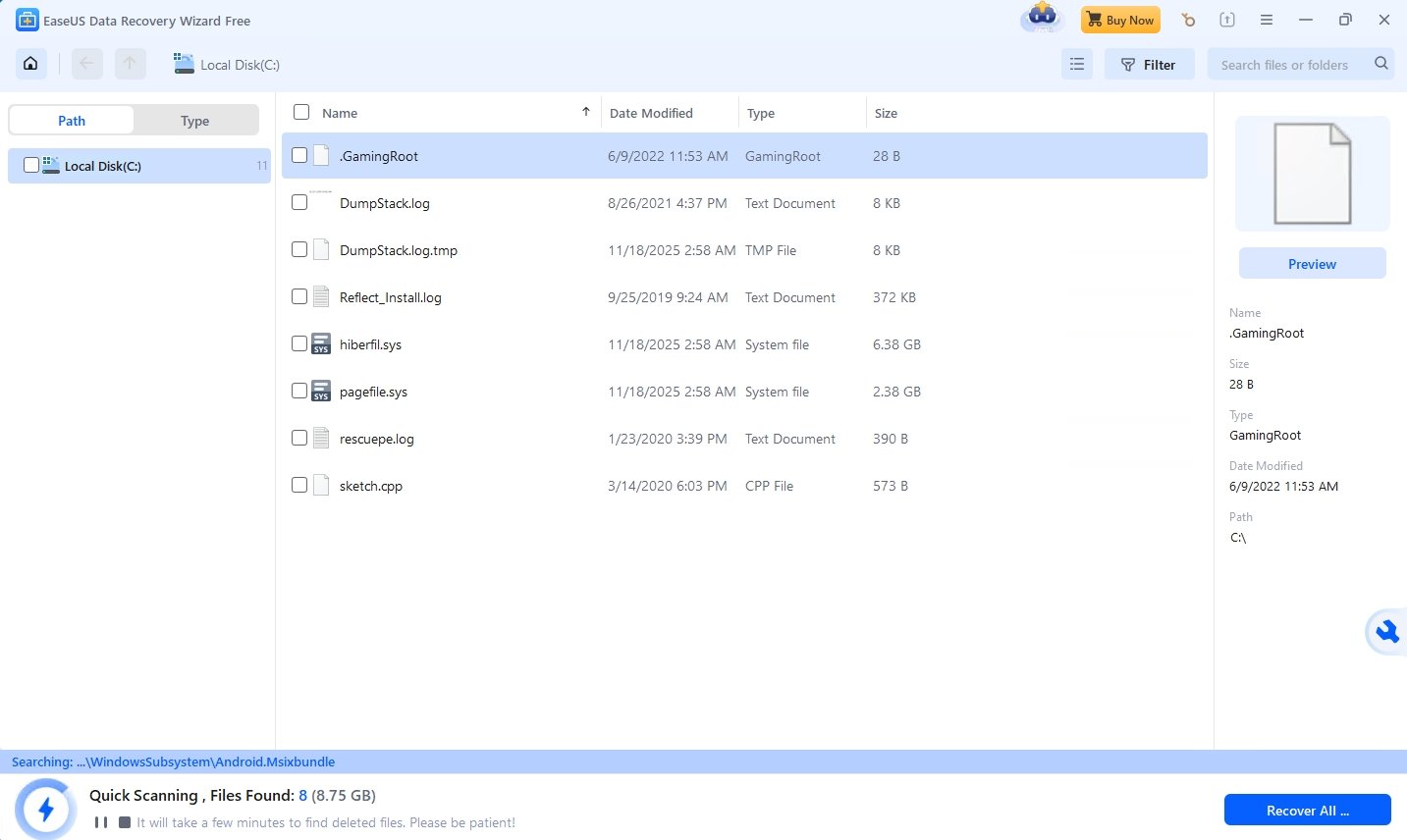Image resolution: width=1407 pixels, height=840 pixels.
Task: Stop the scanning process
Action: coord(125,822)
